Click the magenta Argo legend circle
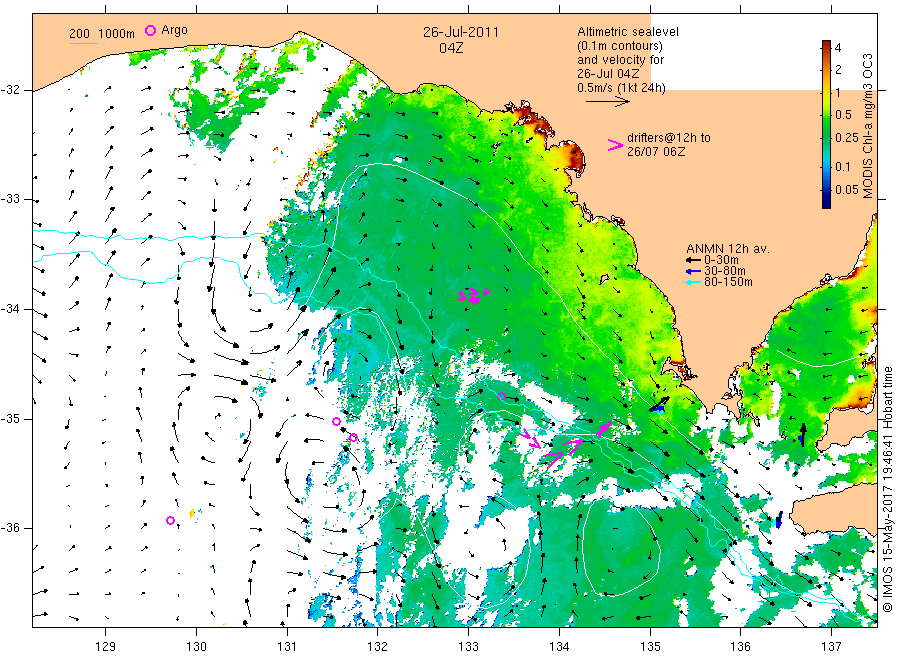 (x=150, y=30)
